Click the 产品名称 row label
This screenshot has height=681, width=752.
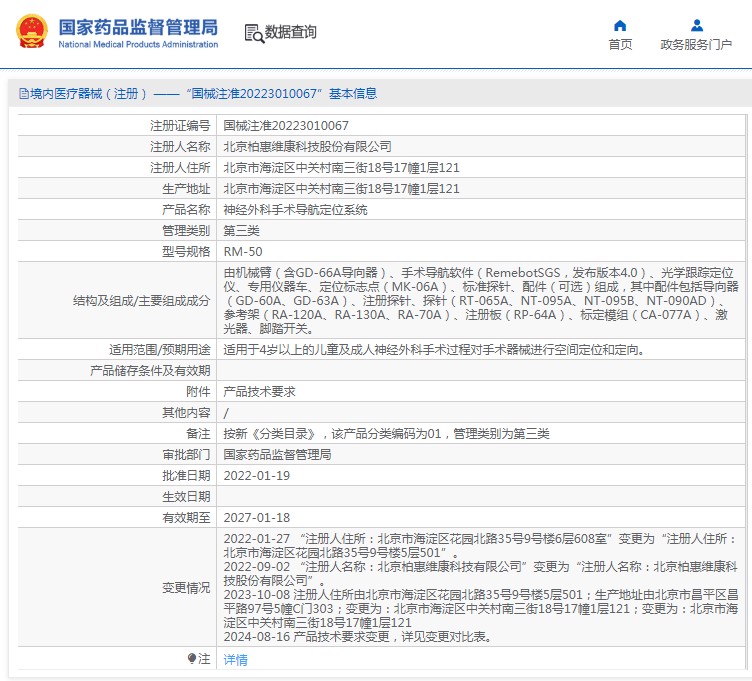[x=186, y=210]
